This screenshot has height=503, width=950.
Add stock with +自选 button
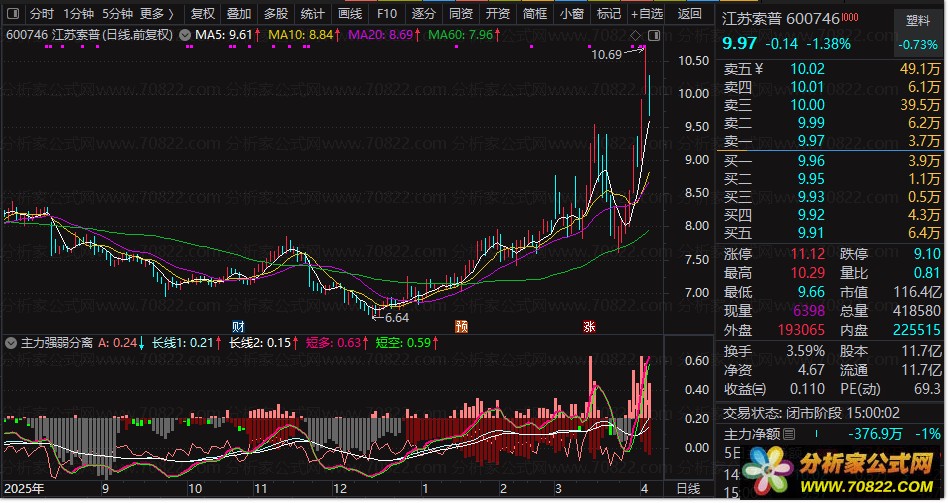coord(647,13)
